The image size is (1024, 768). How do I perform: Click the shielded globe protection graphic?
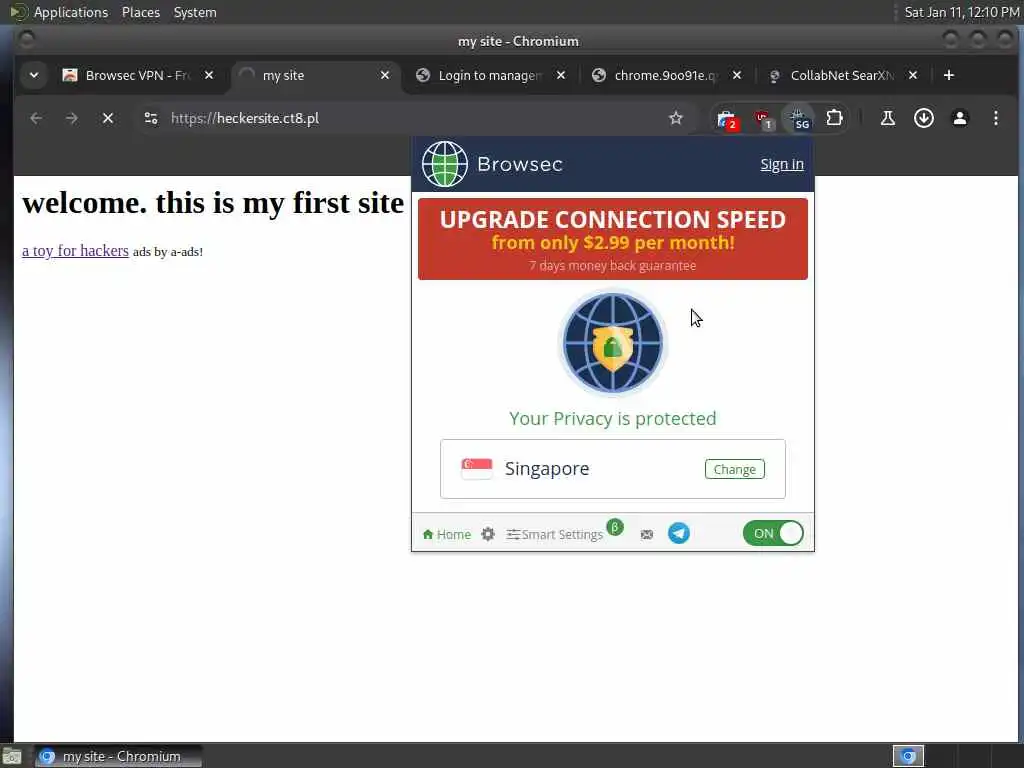613,342
